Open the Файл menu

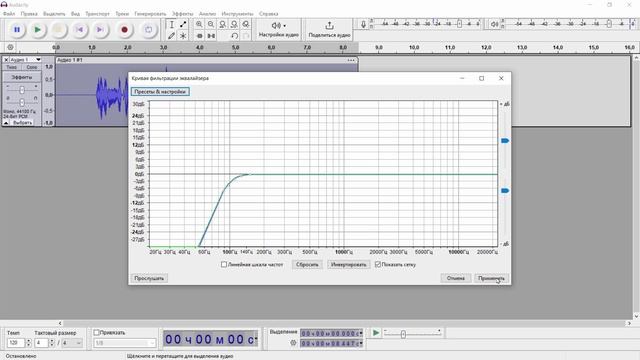[9, 13]
